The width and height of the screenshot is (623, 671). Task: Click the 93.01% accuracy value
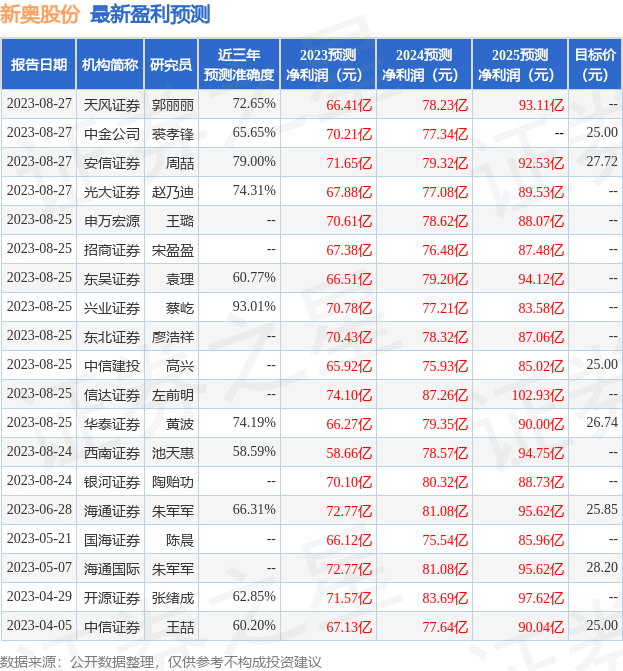pos(254,307)
